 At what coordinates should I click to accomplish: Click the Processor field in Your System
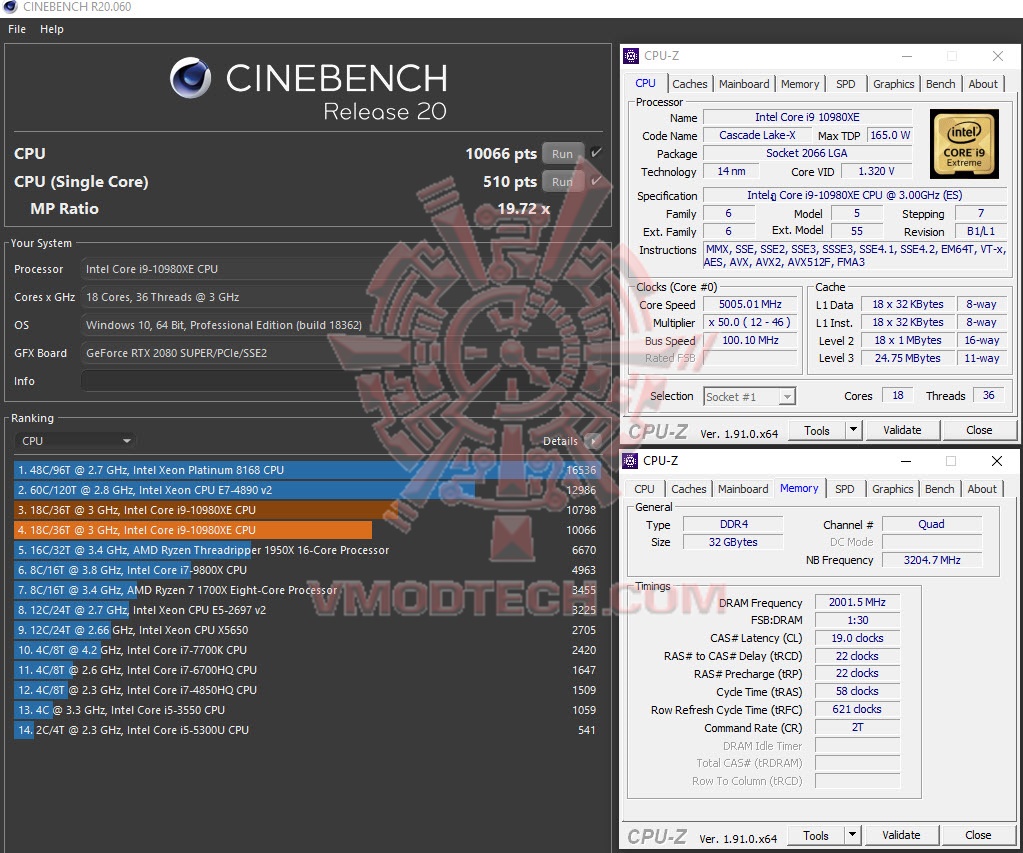(x=344, y=269)
